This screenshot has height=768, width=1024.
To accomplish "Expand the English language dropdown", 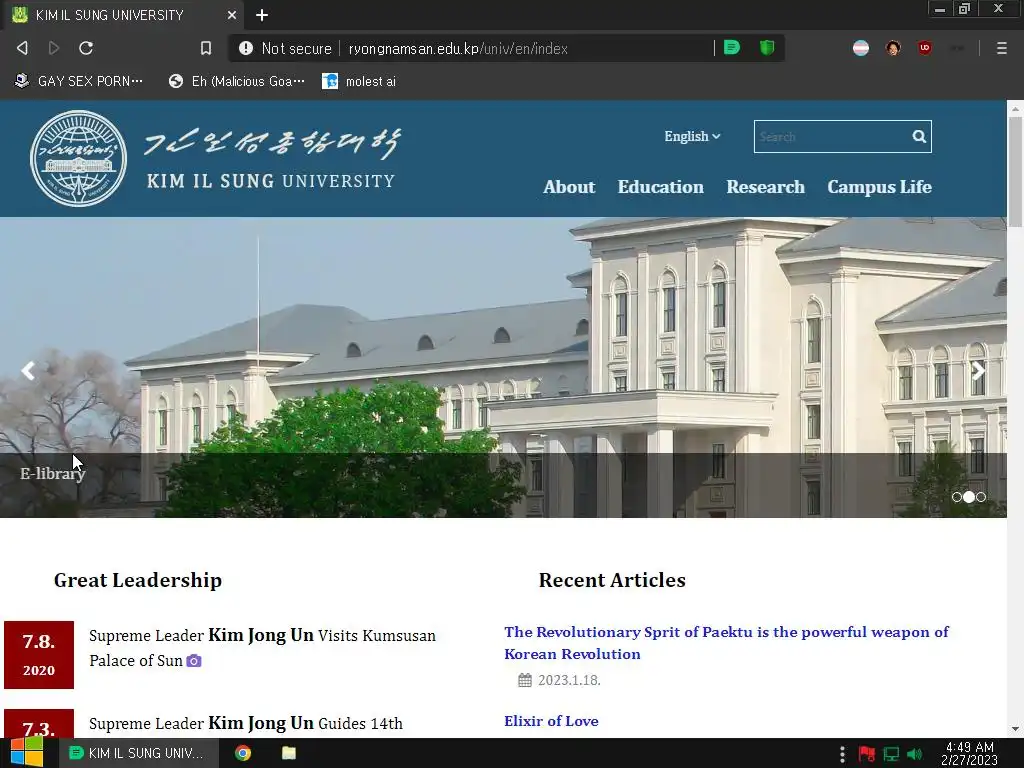I will (692, 136).
